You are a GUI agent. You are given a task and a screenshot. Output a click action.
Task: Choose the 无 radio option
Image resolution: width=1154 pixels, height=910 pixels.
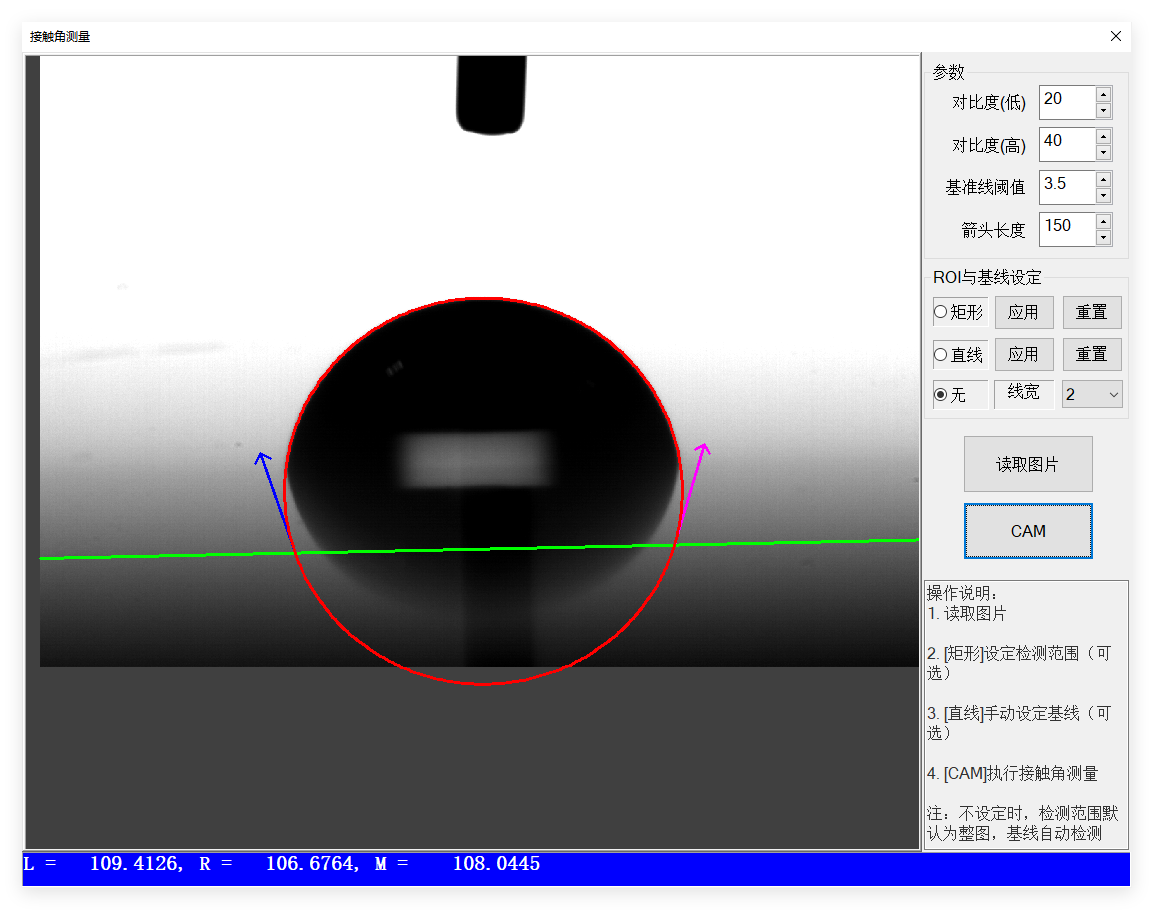click(x=941, y=395)
